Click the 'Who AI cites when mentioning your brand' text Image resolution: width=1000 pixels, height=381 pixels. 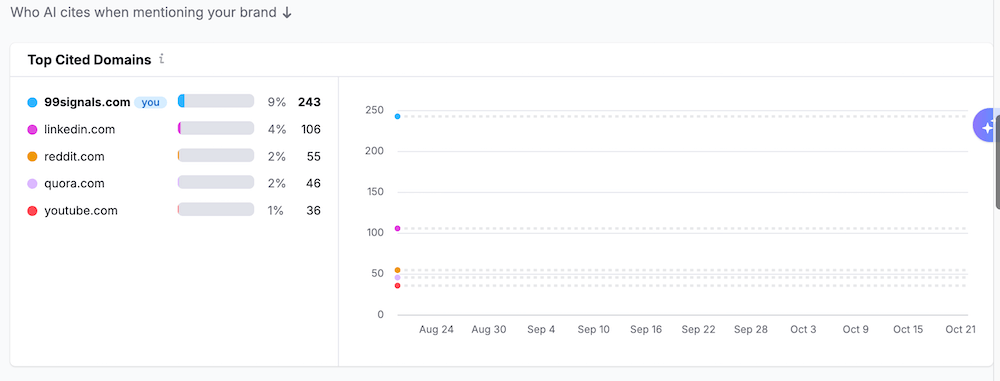[144, 13]
